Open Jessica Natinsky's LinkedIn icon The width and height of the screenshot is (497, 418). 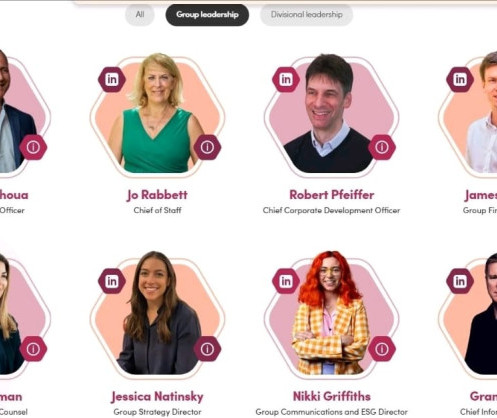tap(112, 281)
